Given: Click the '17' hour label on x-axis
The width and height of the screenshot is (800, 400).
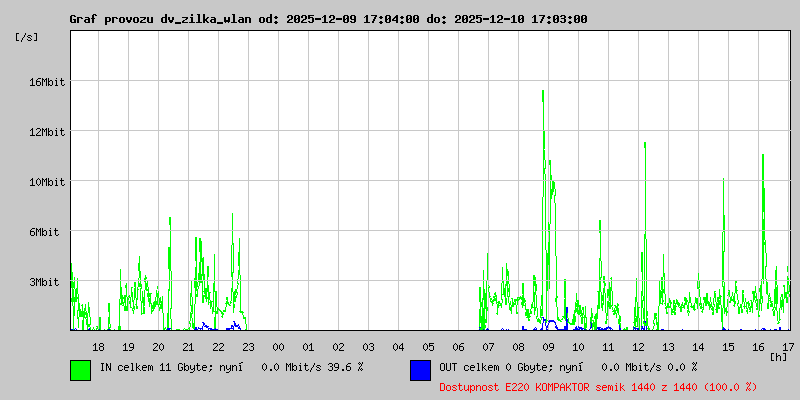Looking at the screenshot, I should 787,347.
